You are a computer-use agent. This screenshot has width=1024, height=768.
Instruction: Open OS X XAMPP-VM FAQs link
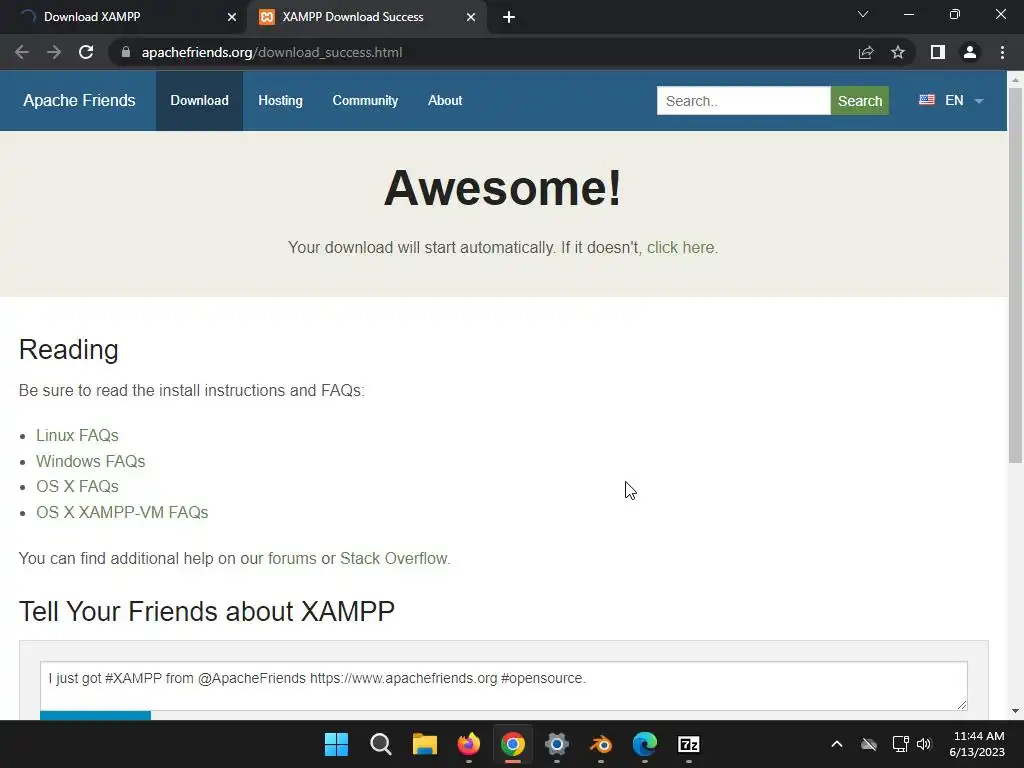[x=122, y=512]
